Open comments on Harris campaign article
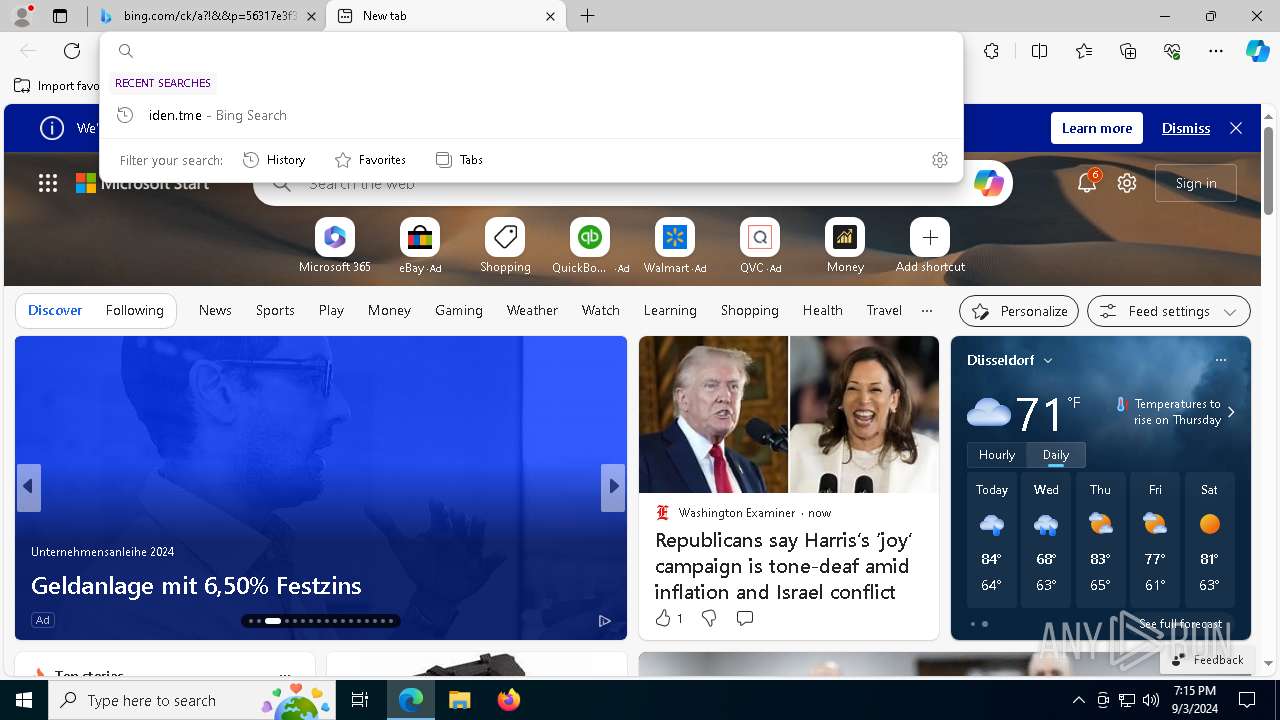Image resolution: width=1280 pixels, height=720 pixels. coord(744,619)
